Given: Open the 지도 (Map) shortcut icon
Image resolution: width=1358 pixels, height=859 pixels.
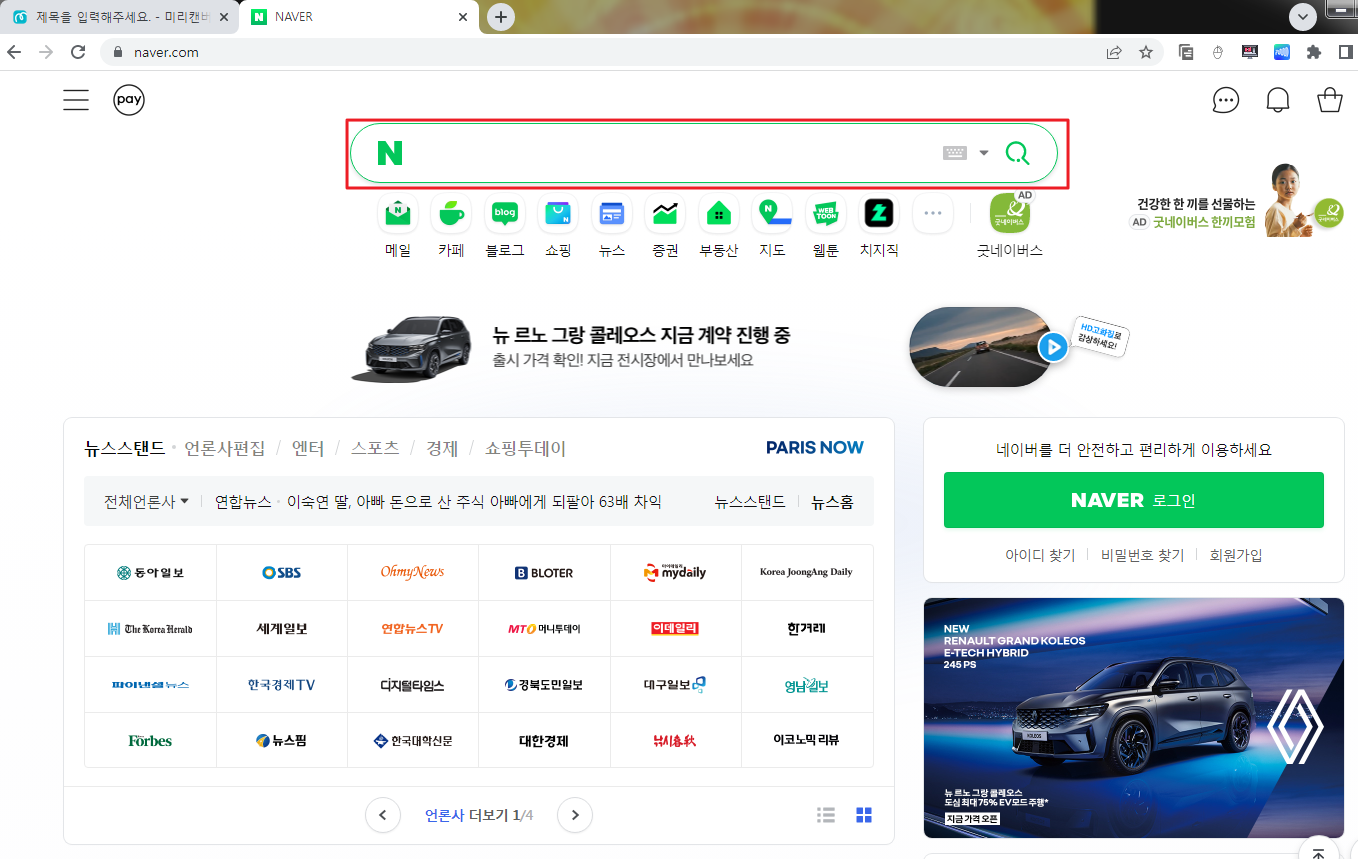Looking at the screenshot, I should (772, 213).
